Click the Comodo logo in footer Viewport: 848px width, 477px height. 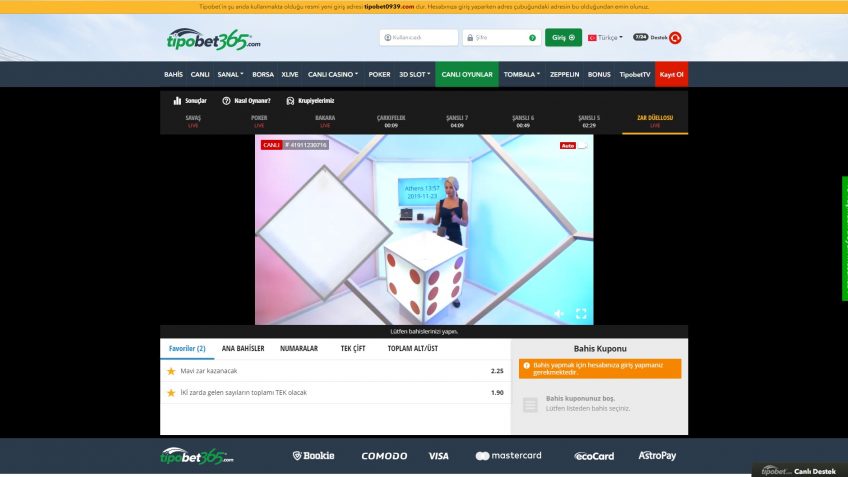385,456
